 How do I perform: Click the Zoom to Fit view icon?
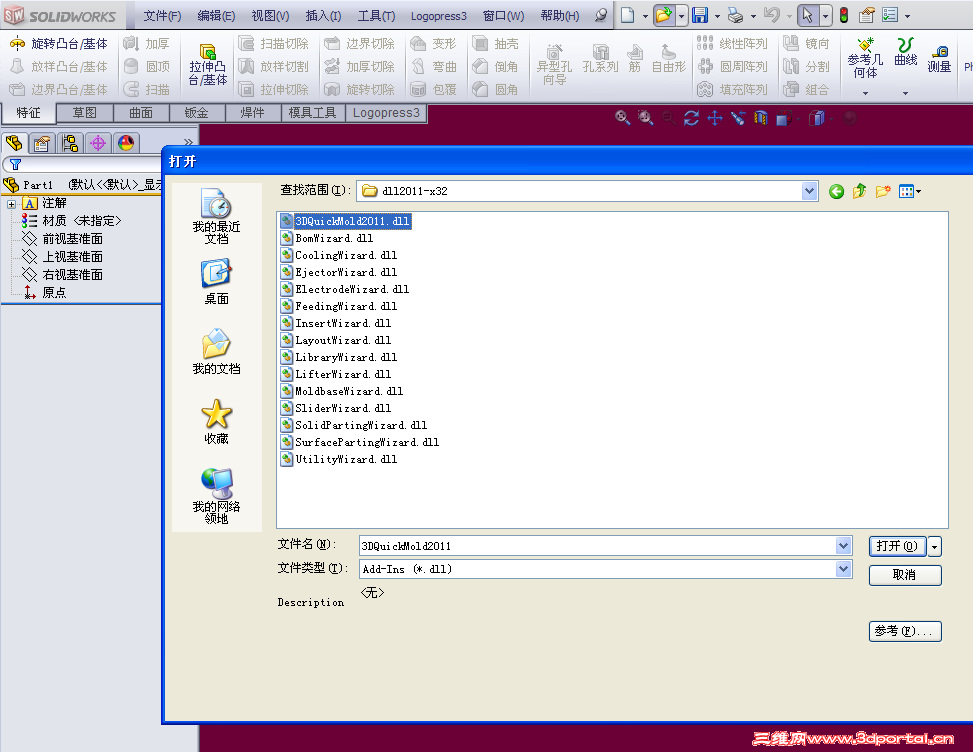[622, 117]
